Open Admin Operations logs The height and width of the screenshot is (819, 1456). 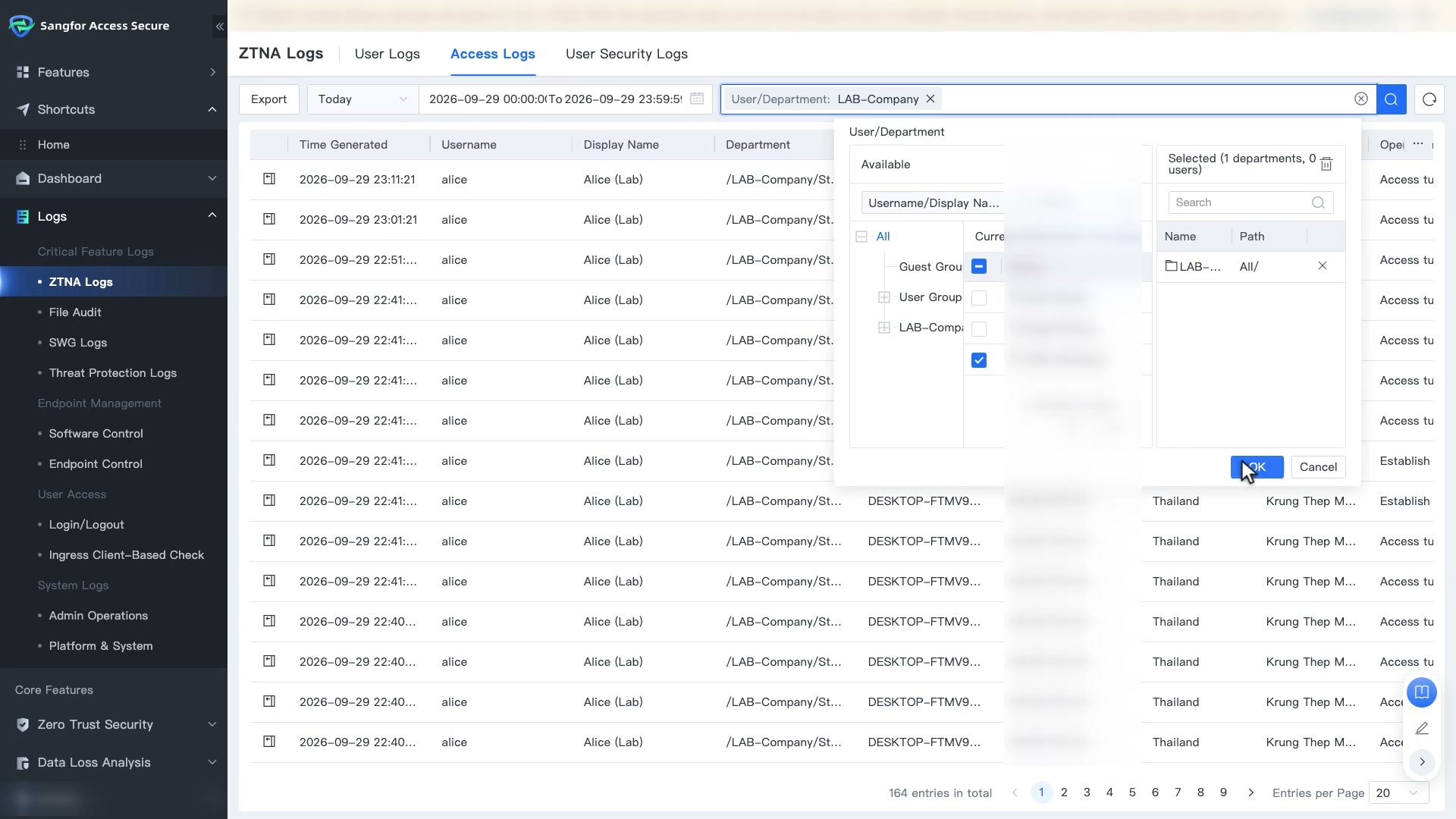(x=99, y=615)
